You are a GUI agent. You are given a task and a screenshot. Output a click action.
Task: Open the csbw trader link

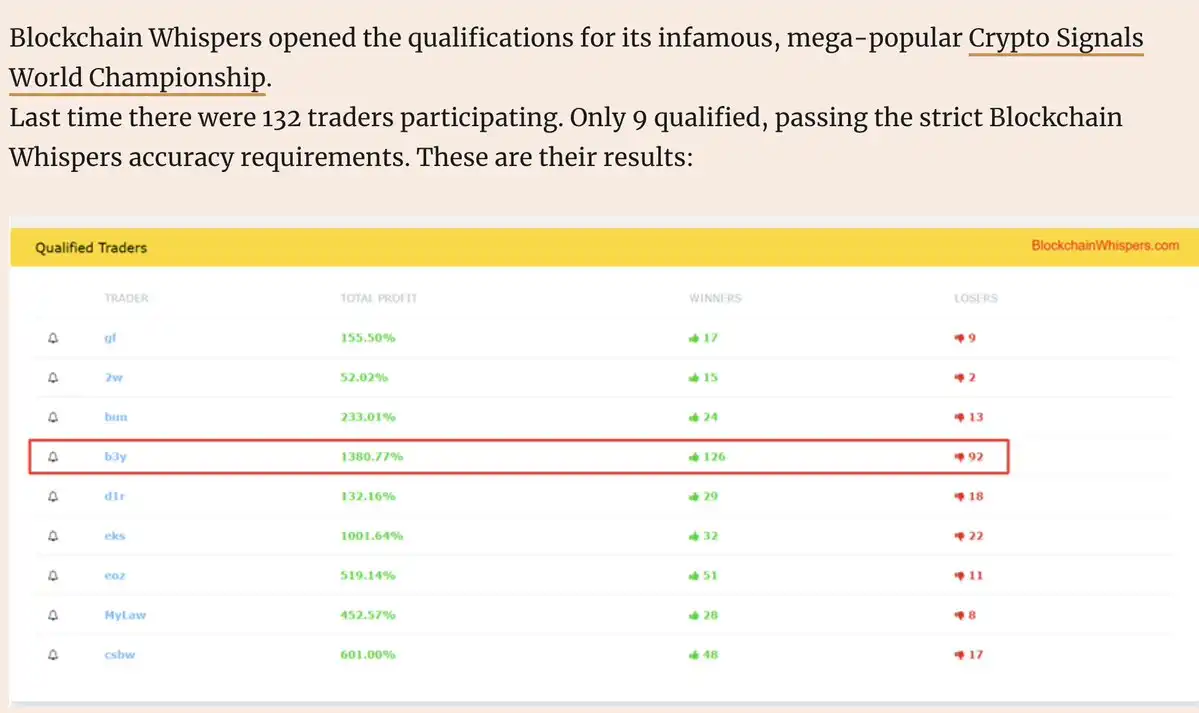pos(118,655)
